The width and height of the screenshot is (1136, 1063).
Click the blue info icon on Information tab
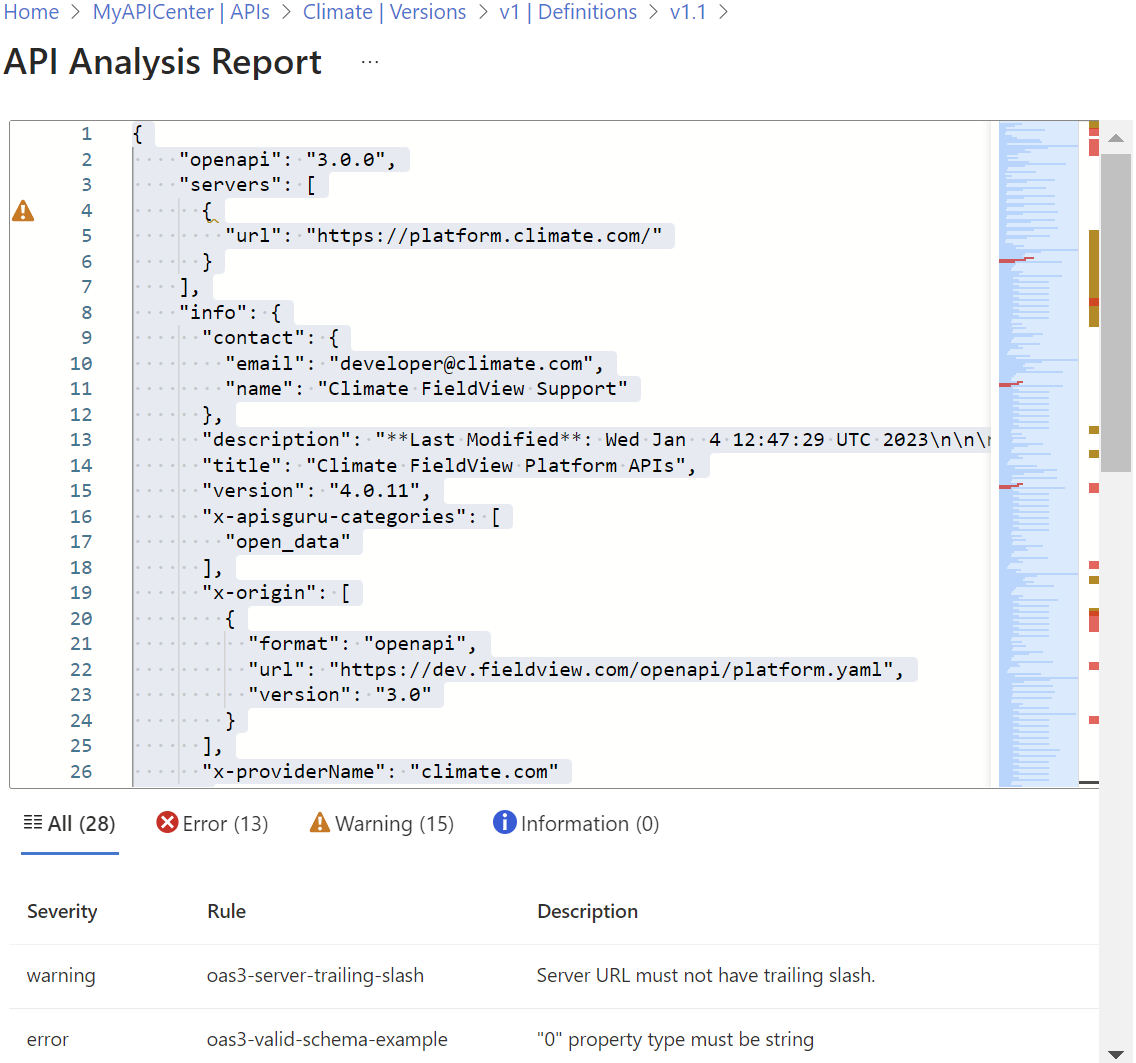(x=505, y=823)
